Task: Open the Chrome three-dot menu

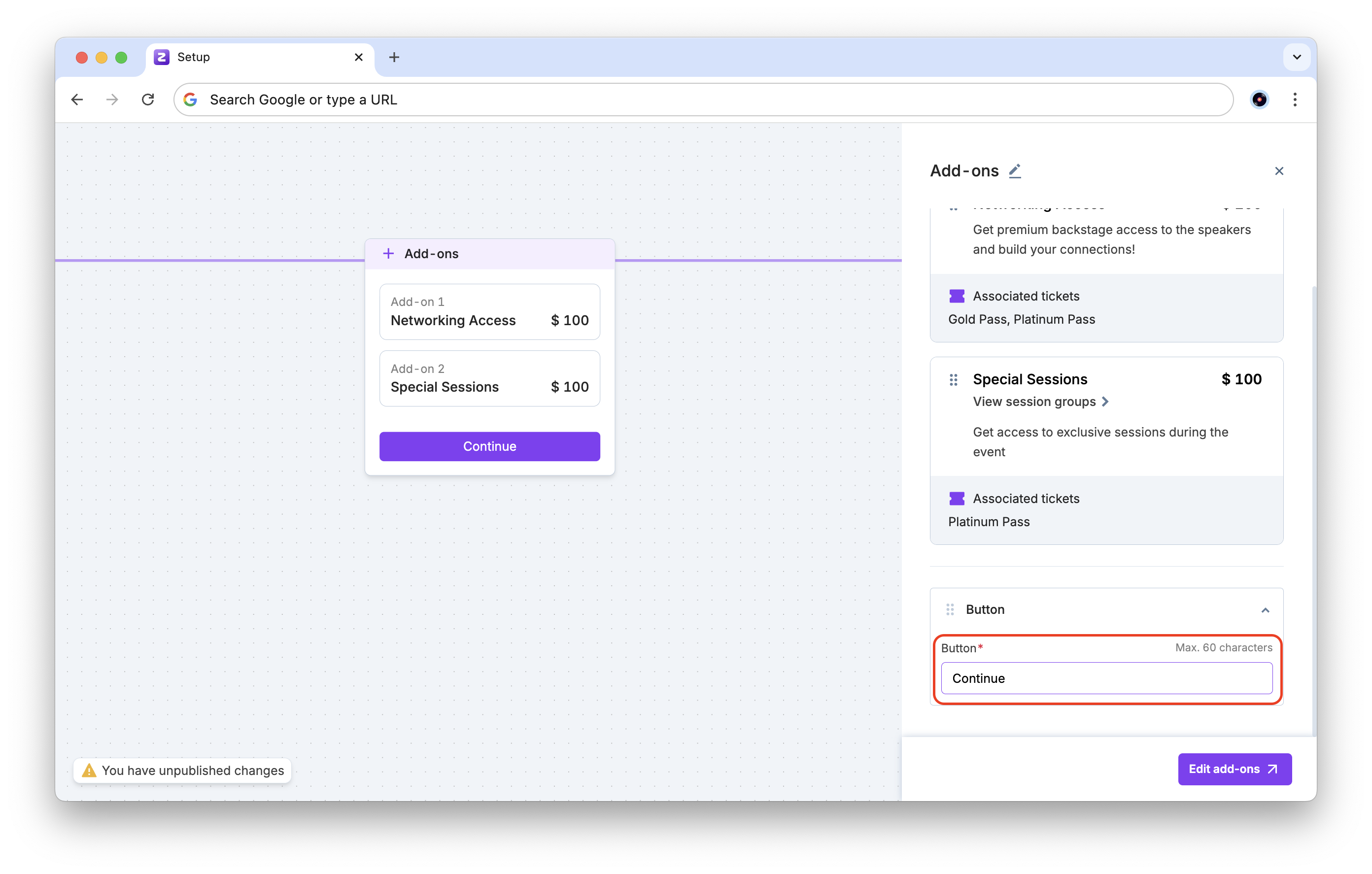Action: [x=1295, y=100]
